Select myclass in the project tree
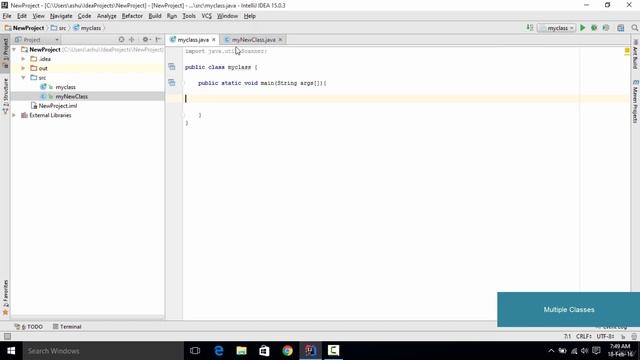 [65, 87]
